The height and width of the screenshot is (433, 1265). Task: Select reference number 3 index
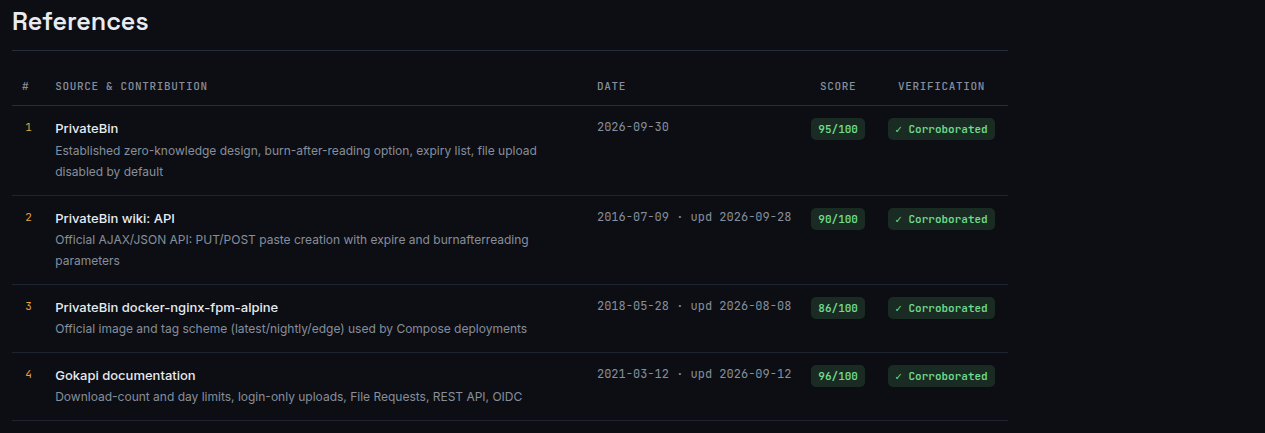click(28, 306)
